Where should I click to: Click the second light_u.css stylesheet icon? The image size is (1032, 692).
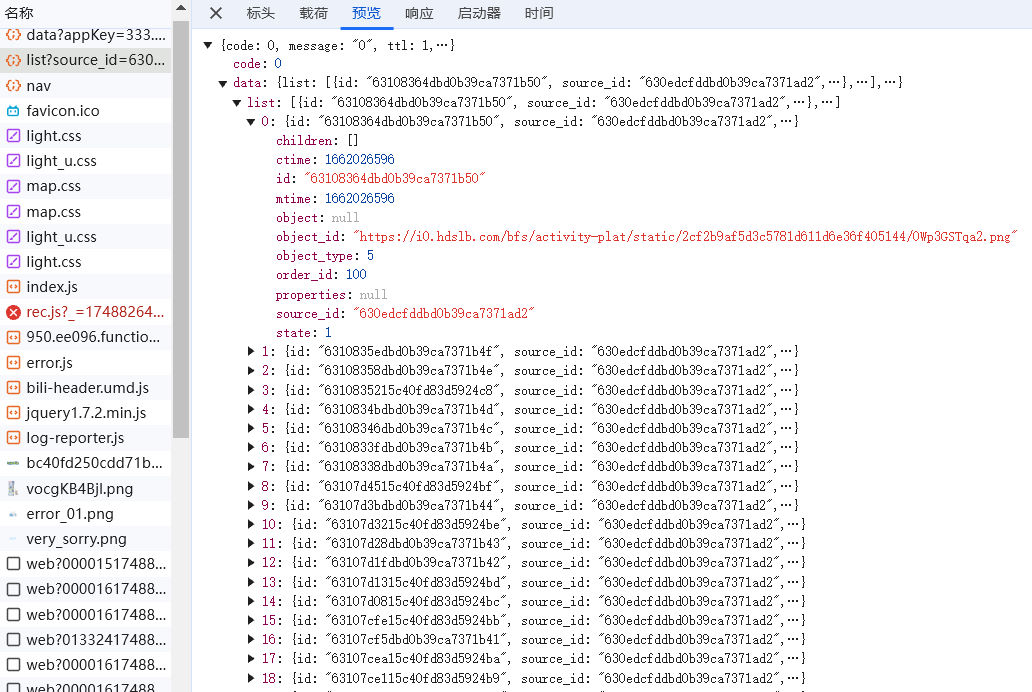click(x=13, y=236)
